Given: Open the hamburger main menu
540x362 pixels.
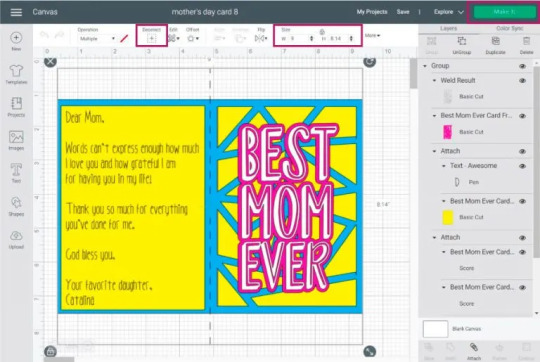Looking at the screenshot, I should (16, 12).
